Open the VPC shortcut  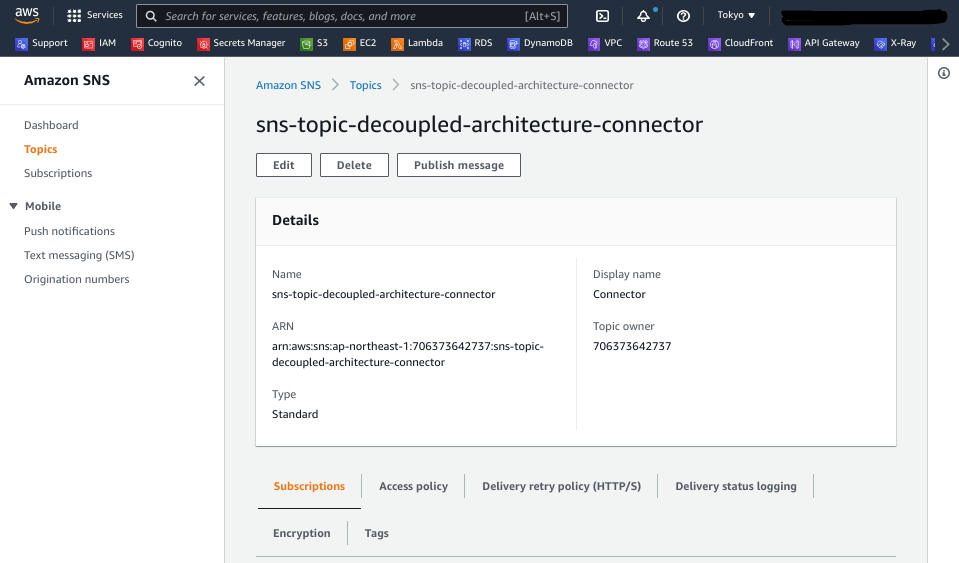(x=605, y=43)
